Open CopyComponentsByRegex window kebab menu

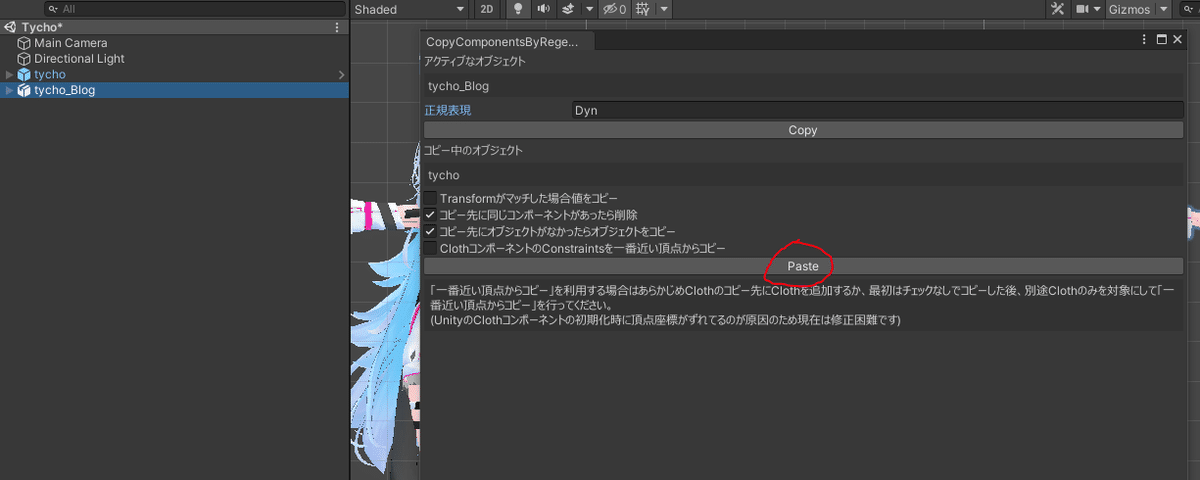1144,40
